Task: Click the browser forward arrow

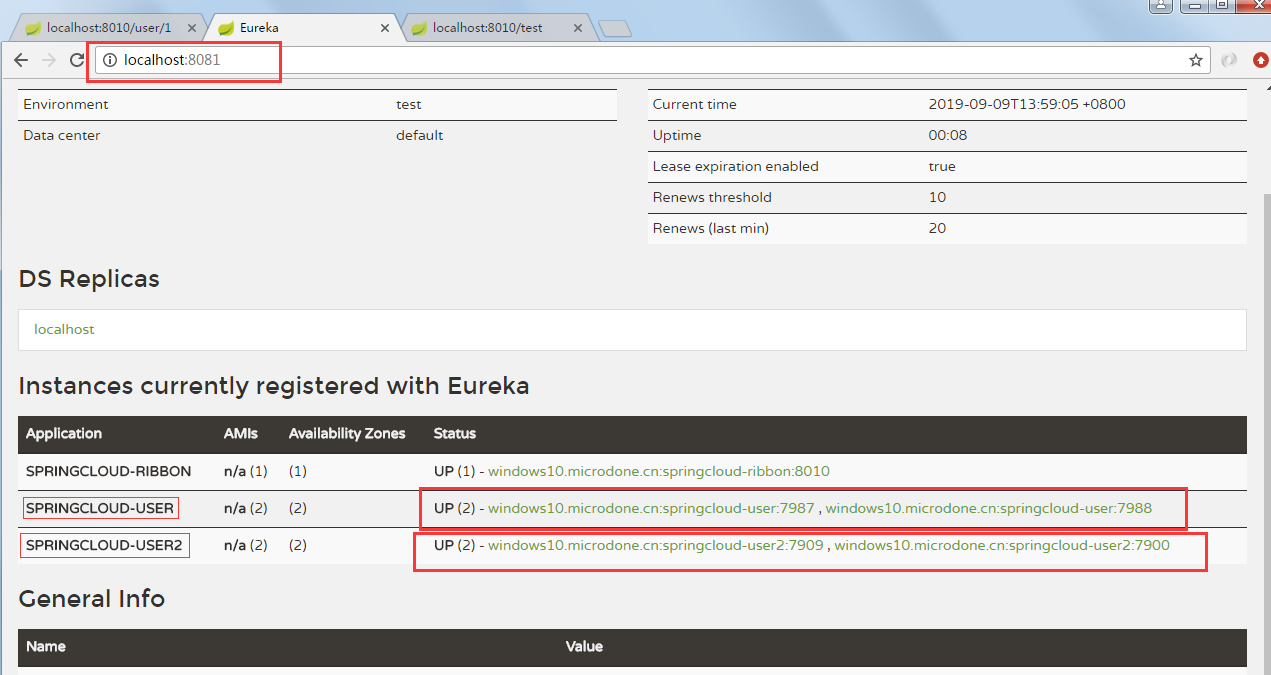Action: (48, 61)
